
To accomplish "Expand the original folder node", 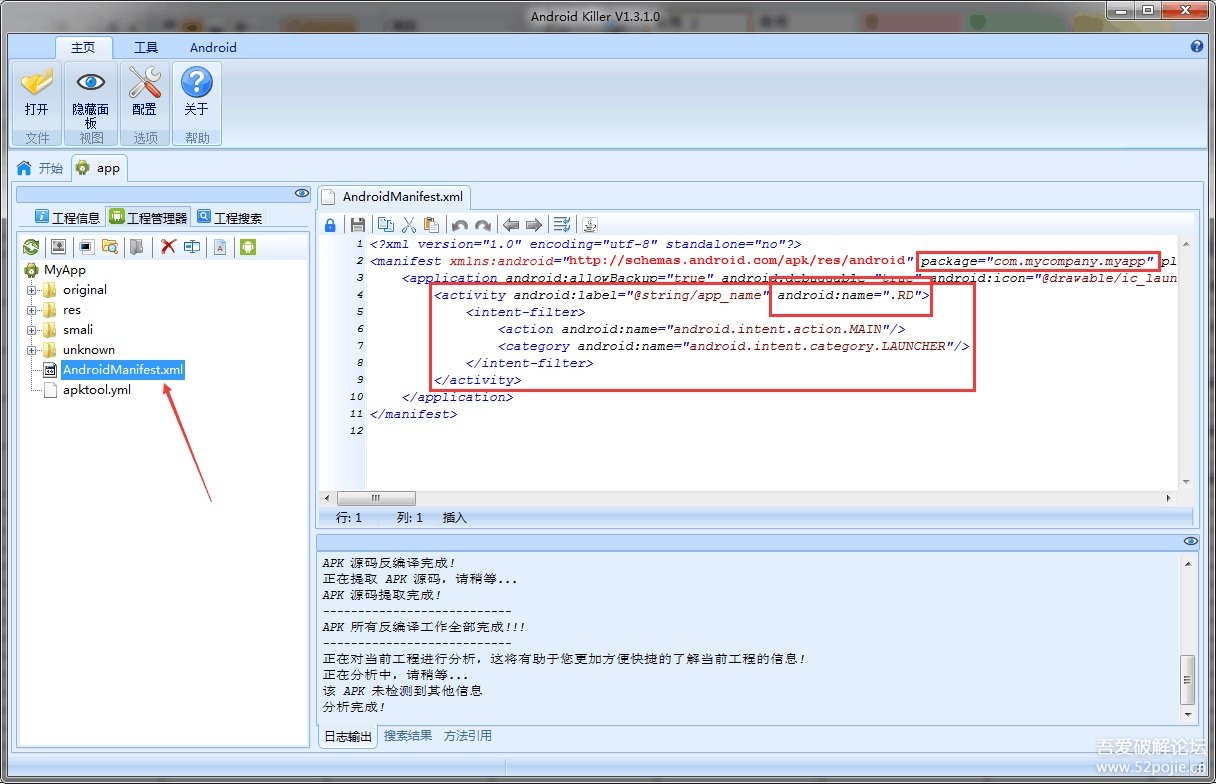I will click(32, 290).
